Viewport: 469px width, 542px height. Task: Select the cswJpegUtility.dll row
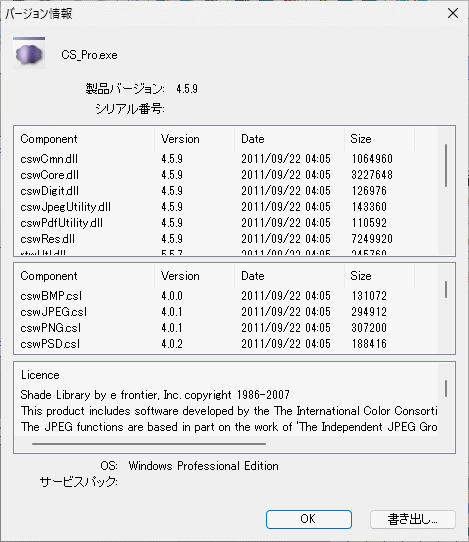(x=226, y=207)
